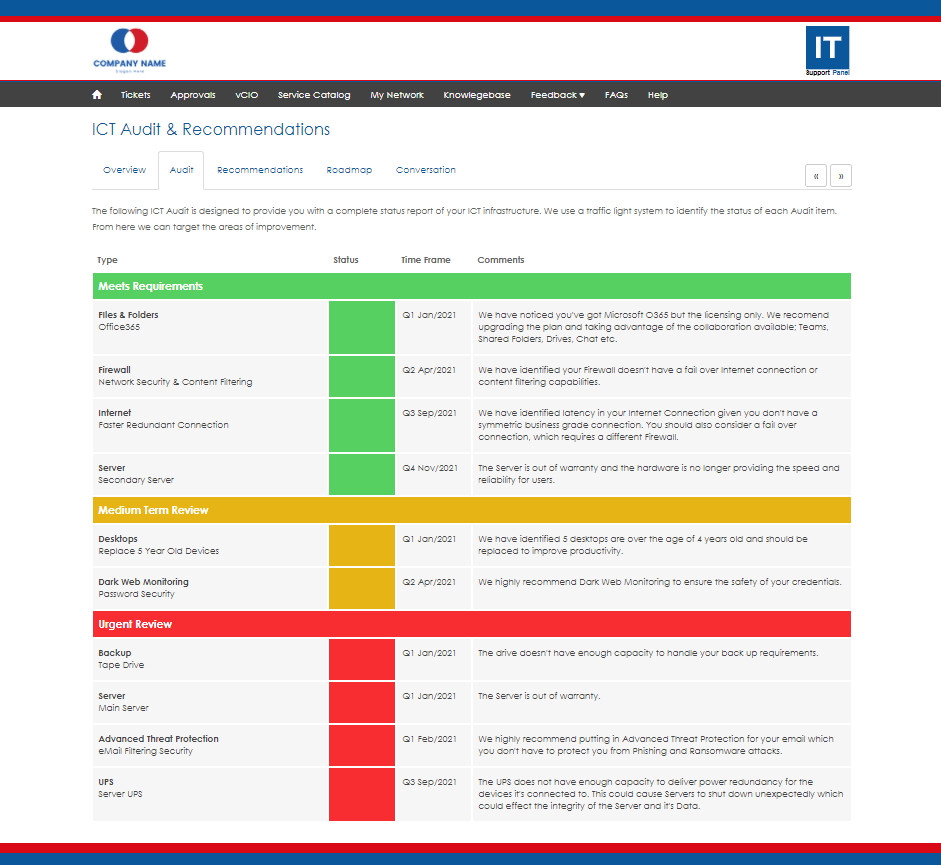Switch to the Overview tab
Image resolution: width=941 pixels, height=865 pixels.
tap(125, 170)
